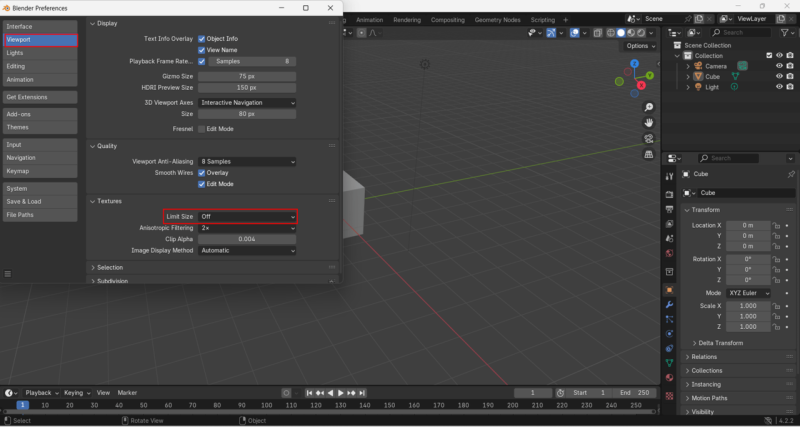Open the Scene properties tab
800x427 pixels.
pos(669,238)
